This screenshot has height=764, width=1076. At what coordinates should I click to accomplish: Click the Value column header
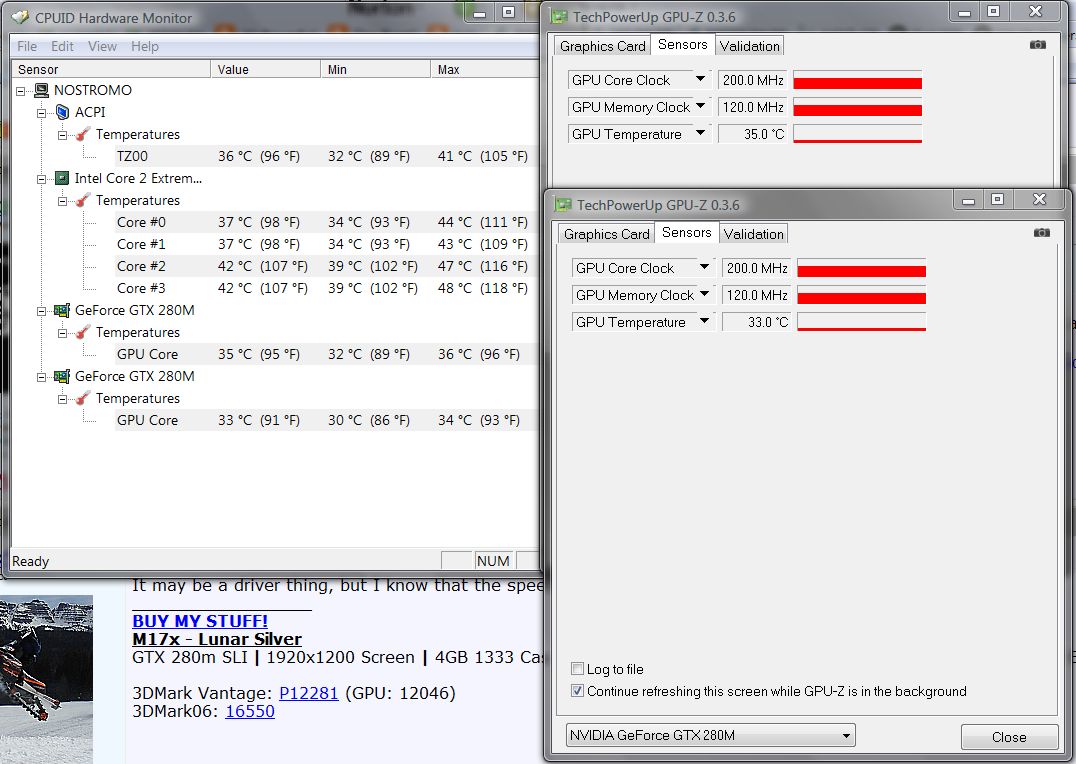(266, 69)
